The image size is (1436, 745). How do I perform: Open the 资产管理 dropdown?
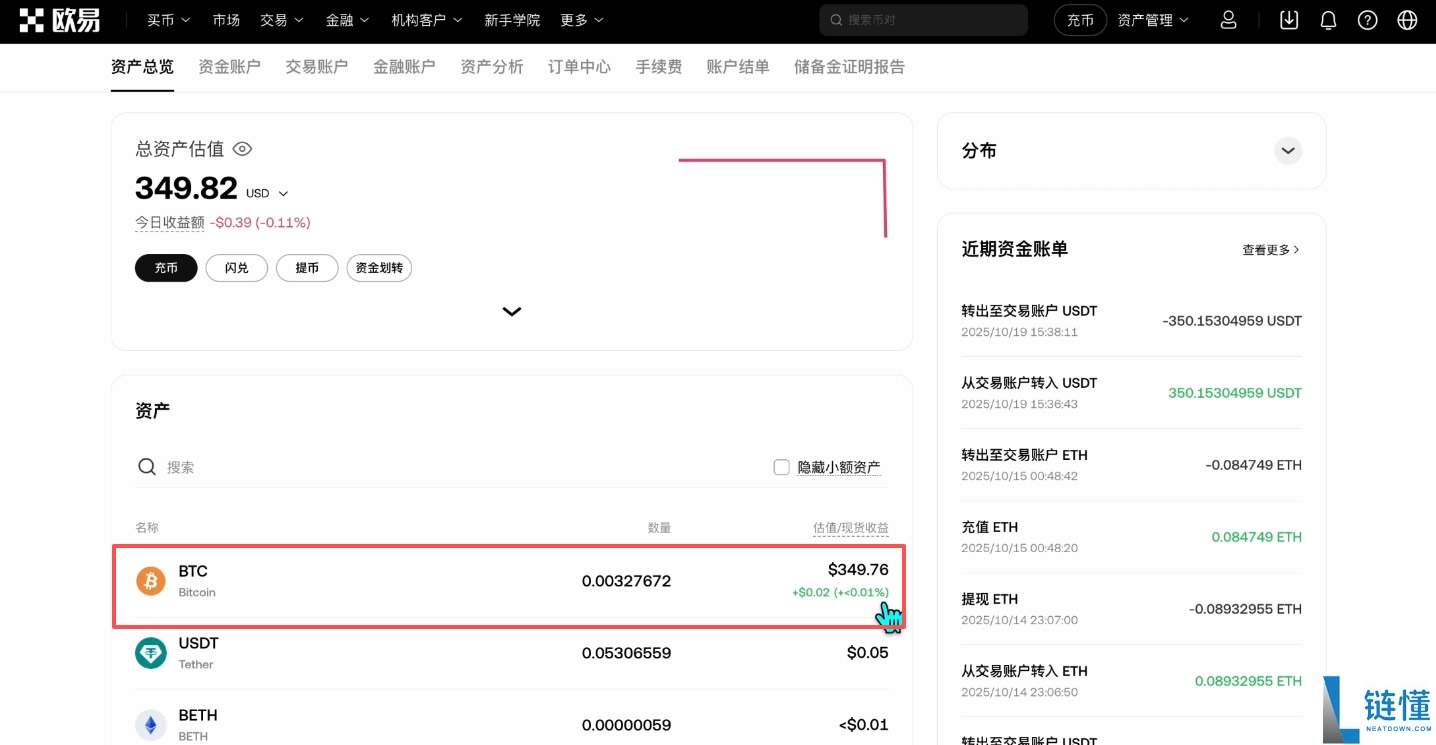[x=1153, y=20]
